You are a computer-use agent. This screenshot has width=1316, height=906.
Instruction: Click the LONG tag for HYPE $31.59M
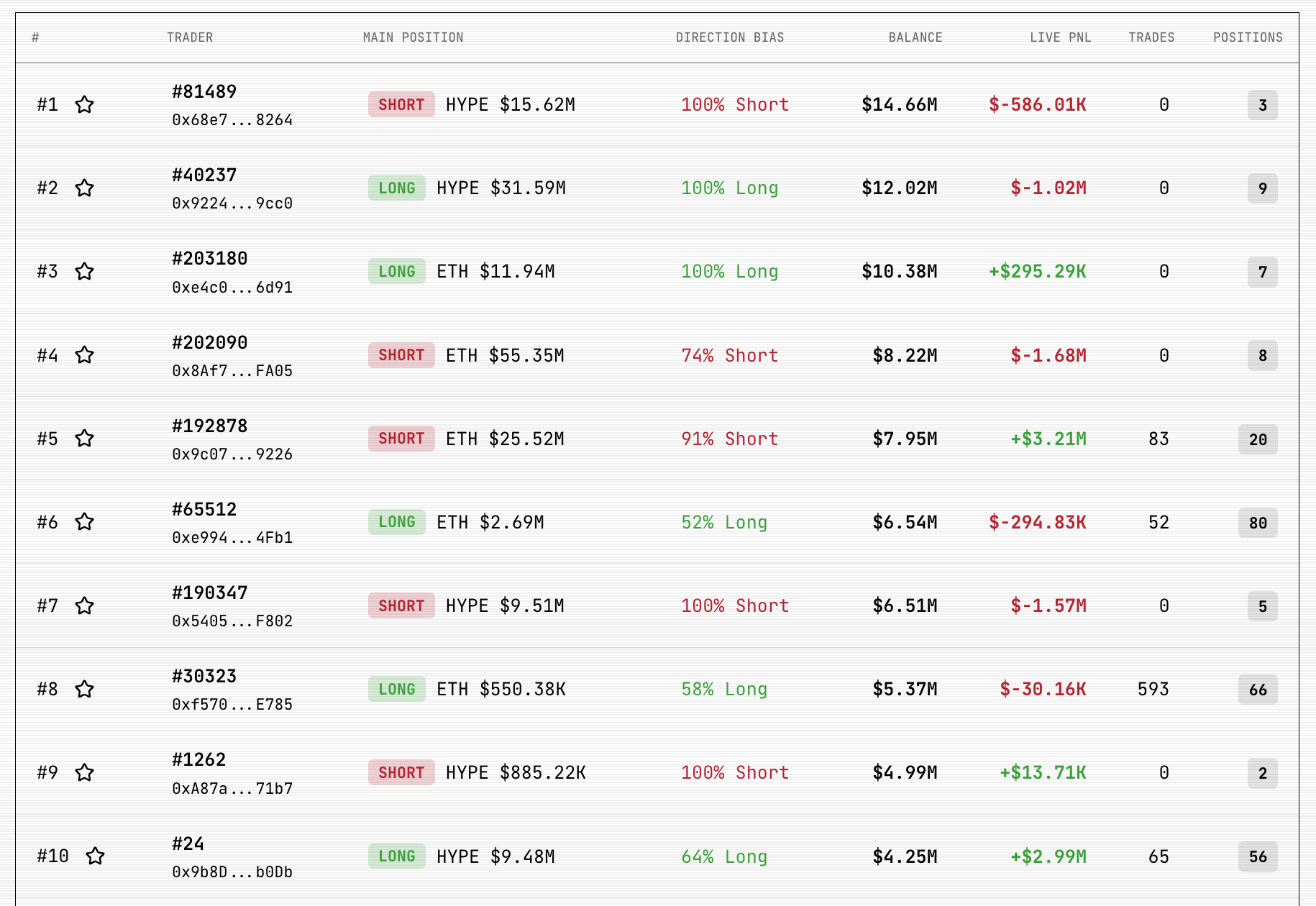point(397,188)
